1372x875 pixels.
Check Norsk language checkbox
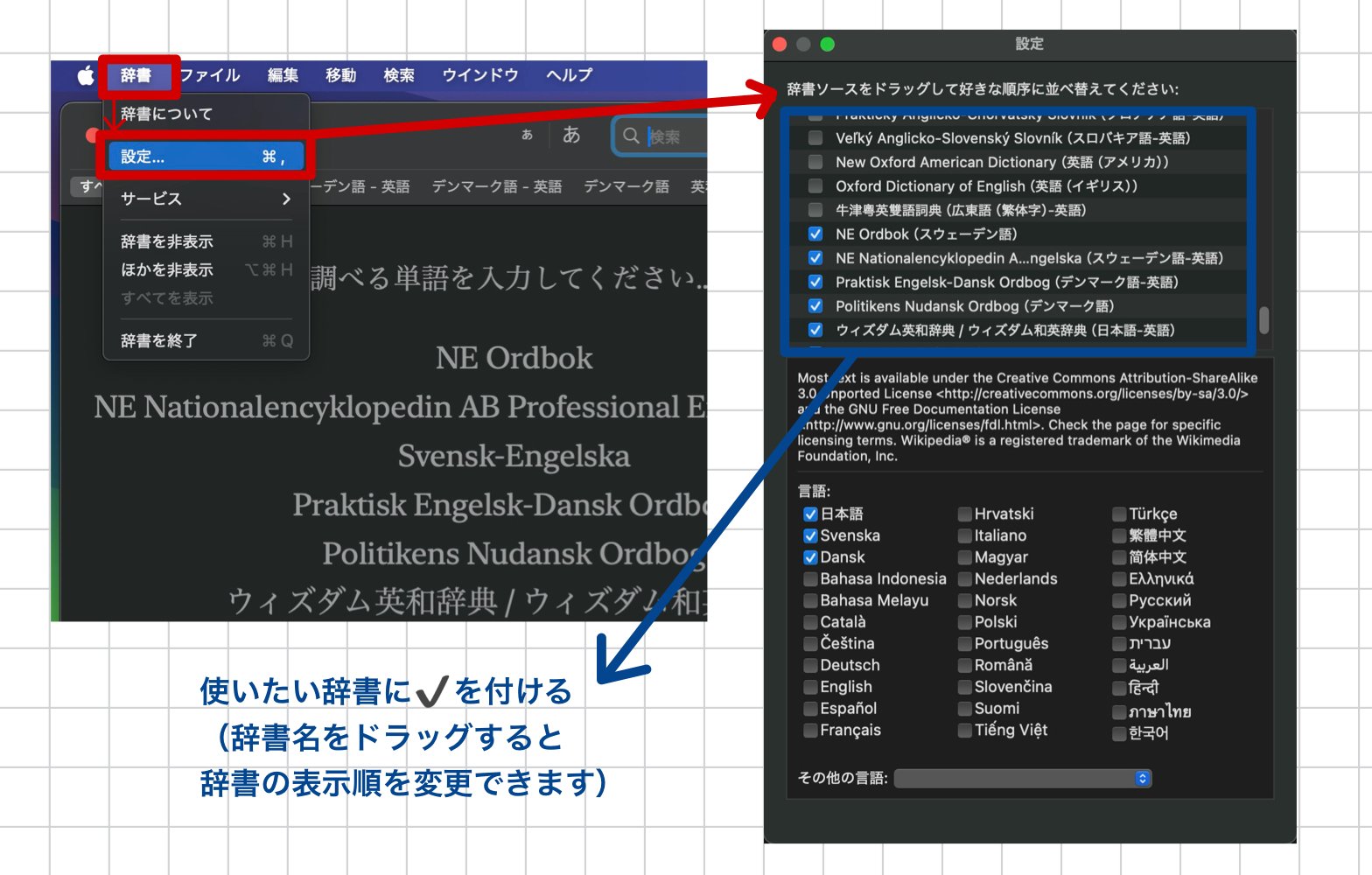pos(965,601)
